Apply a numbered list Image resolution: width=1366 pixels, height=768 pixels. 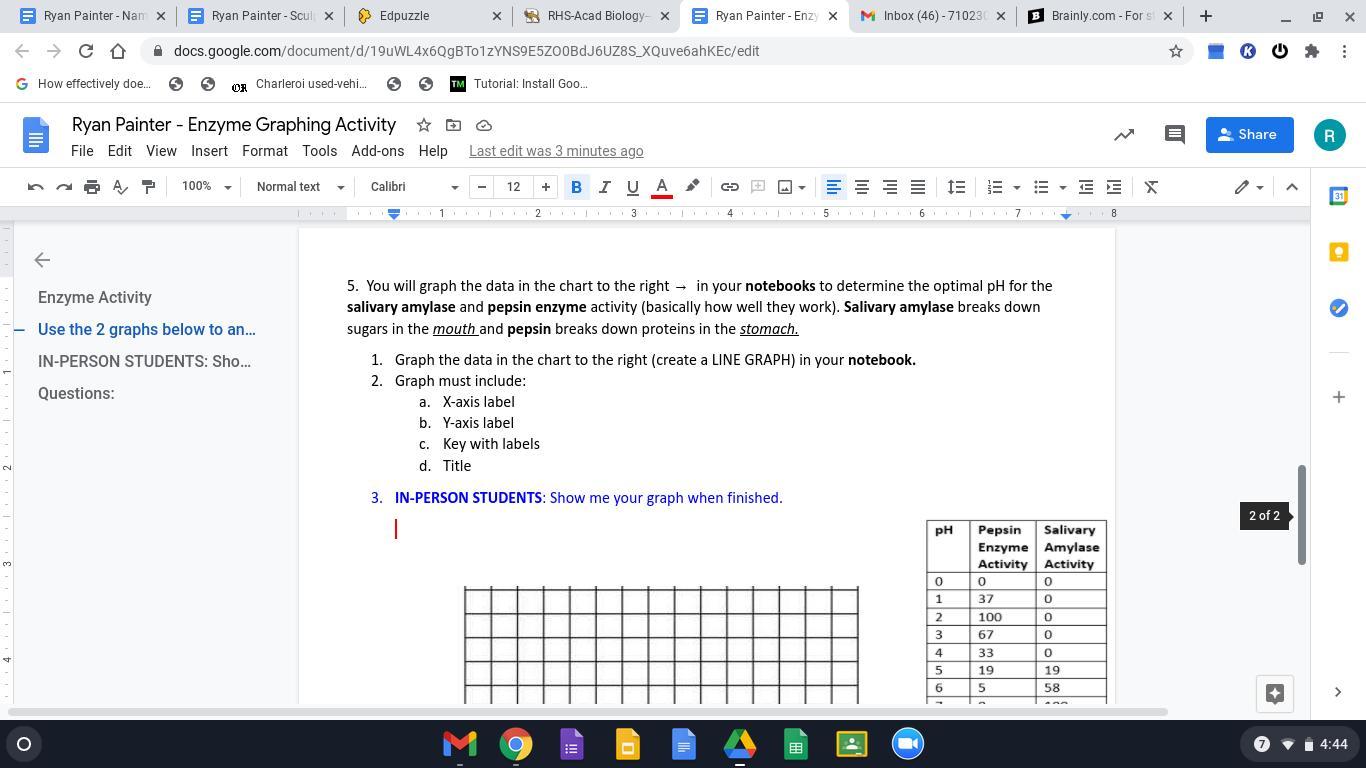click(994, 187)
